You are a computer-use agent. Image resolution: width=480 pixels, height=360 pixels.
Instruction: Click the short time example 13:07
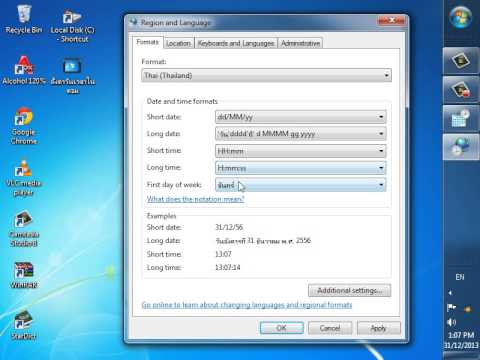click(x=223, y=254)
